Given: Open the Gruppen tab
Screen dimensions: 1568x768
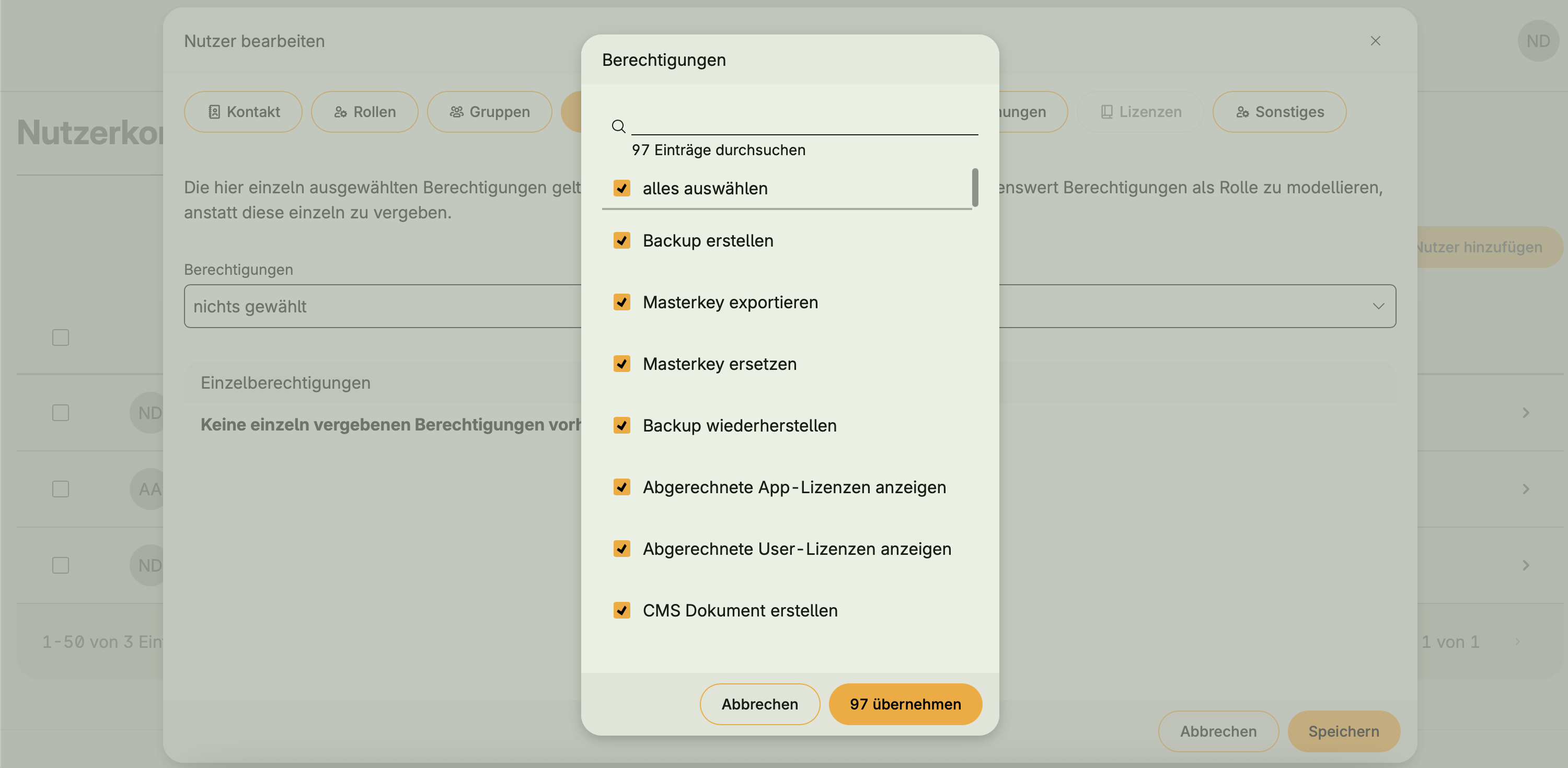Looking at the screenshot, I should [x=489, y=112].
